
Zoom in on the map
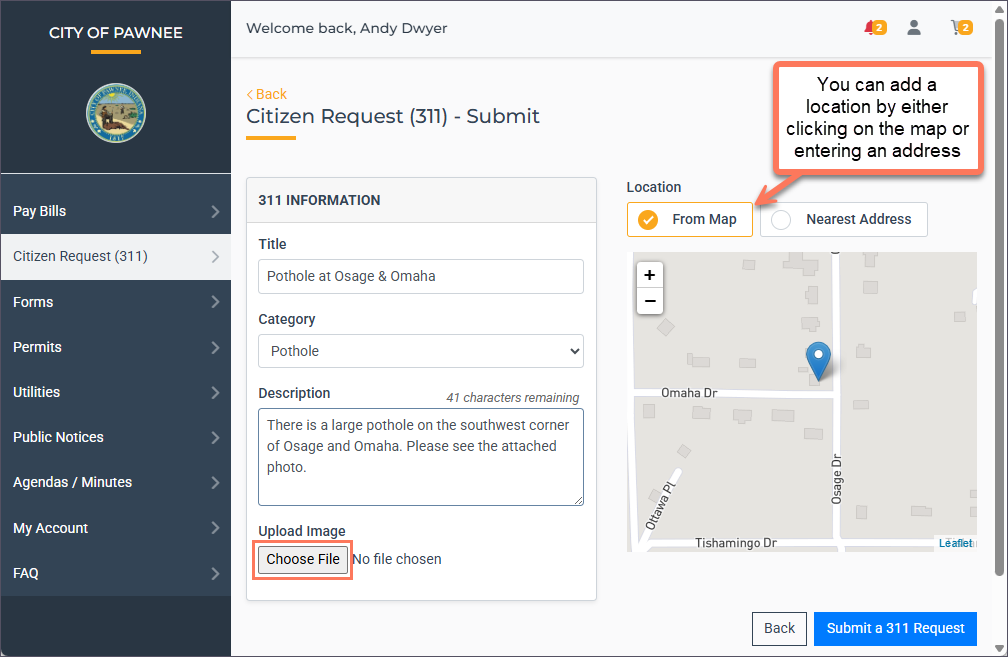(650, 274)
